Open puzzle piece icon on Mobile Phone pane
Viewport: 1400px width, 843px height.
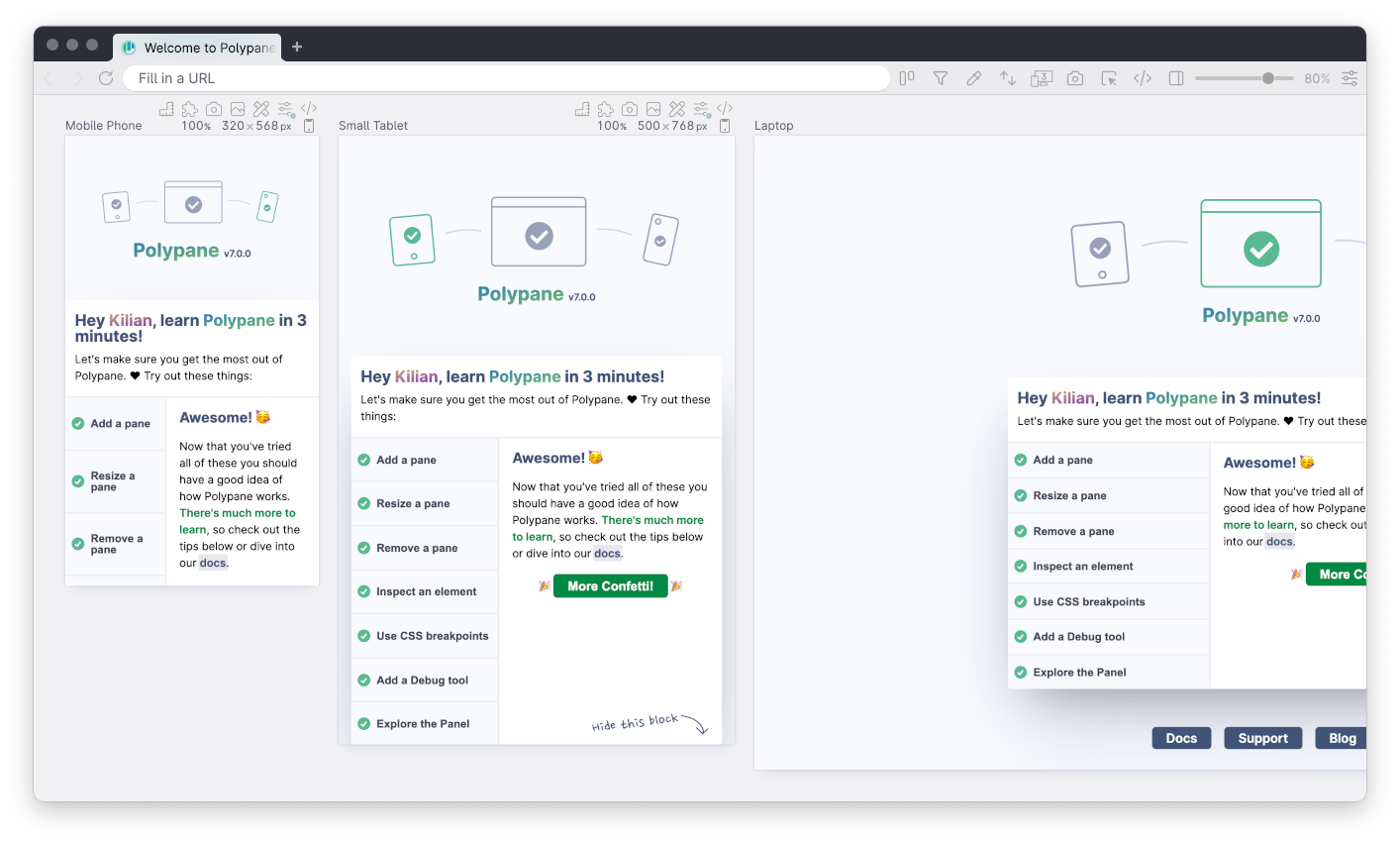coord(190,109)
